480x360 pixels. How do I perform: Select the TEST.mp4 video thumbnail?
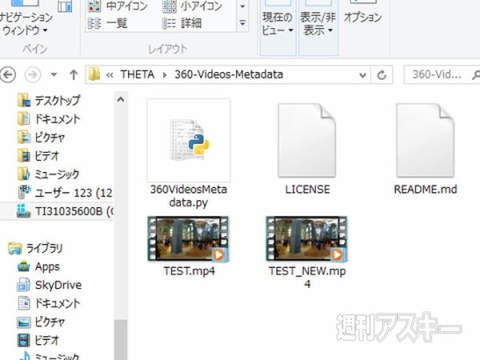point(189,239)
